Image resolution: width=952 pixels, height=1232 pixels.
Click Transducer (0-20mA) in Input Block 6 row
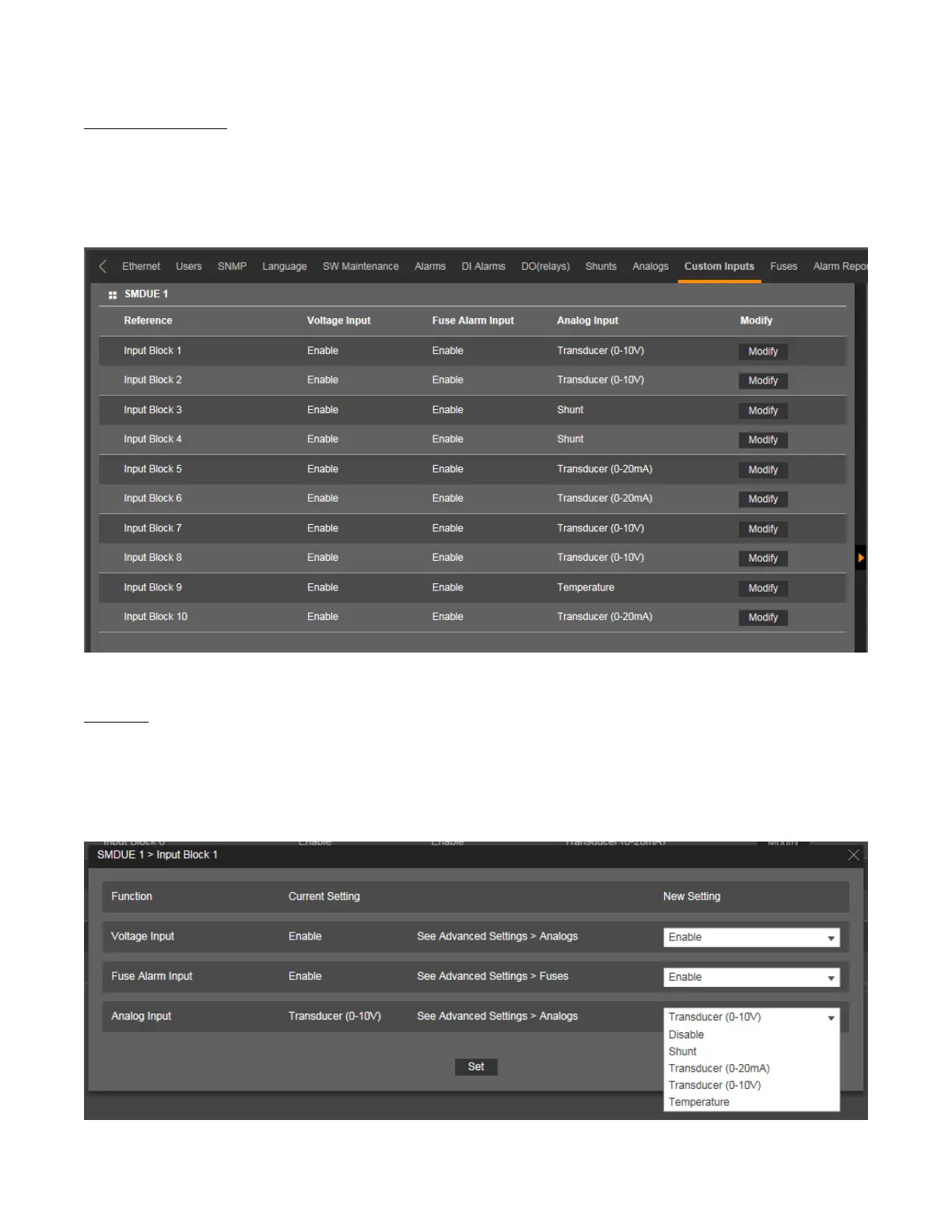604,499
